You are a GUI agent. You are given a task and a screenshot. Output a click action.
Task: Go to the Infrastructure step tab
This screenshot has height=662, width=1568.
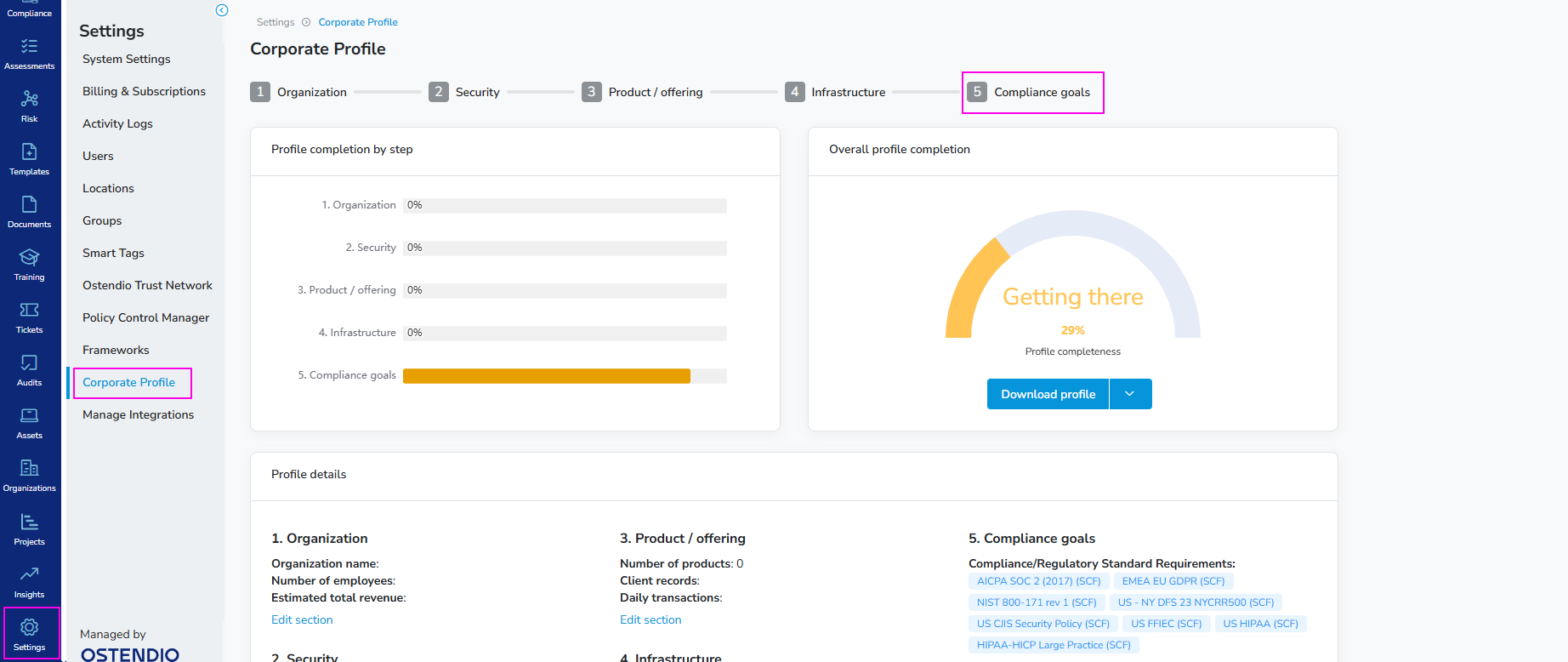[848, 92]
